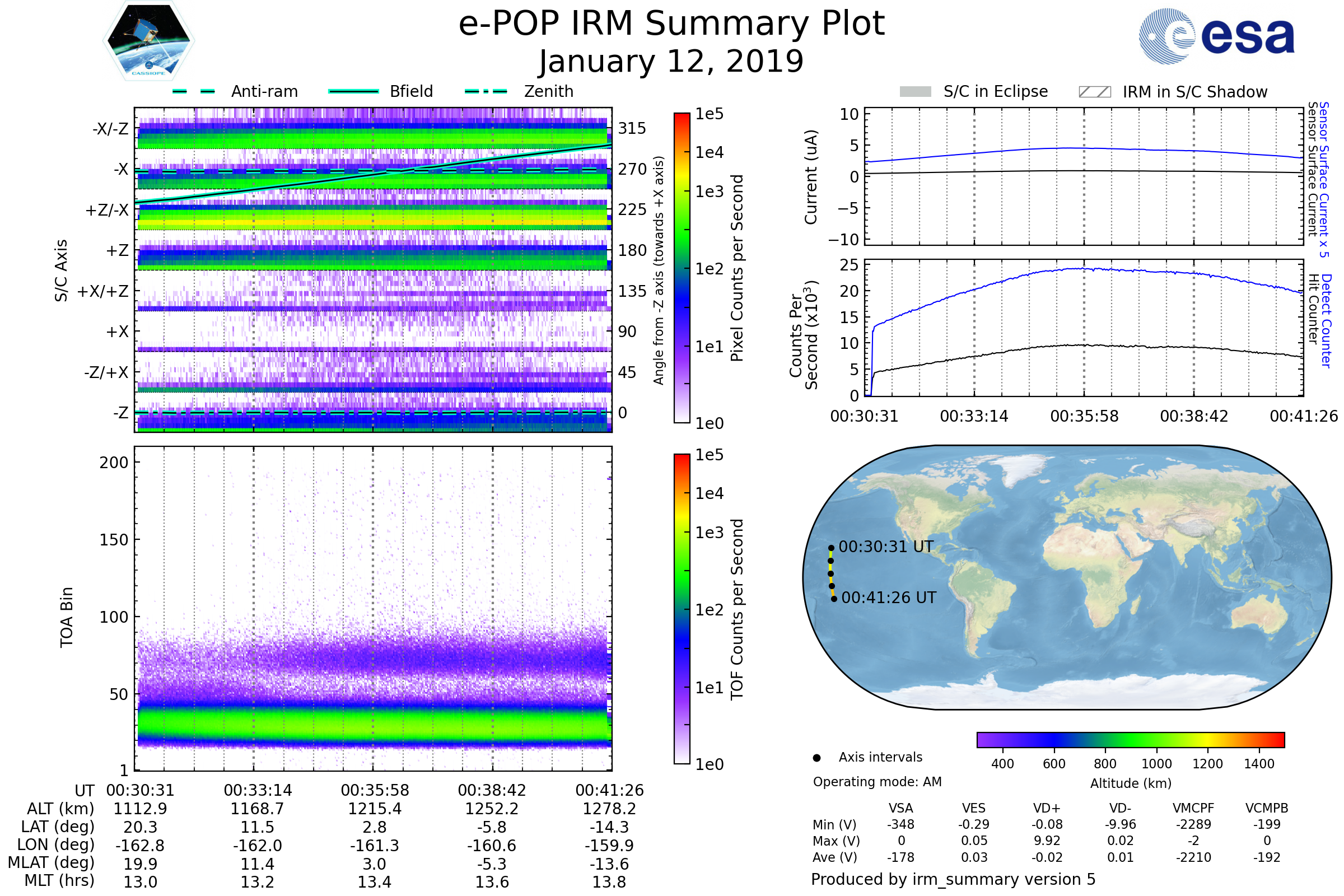Click the Zenith dash-dot legend marker
This screenshot has height=896, width=1344.
pos(486,91)
